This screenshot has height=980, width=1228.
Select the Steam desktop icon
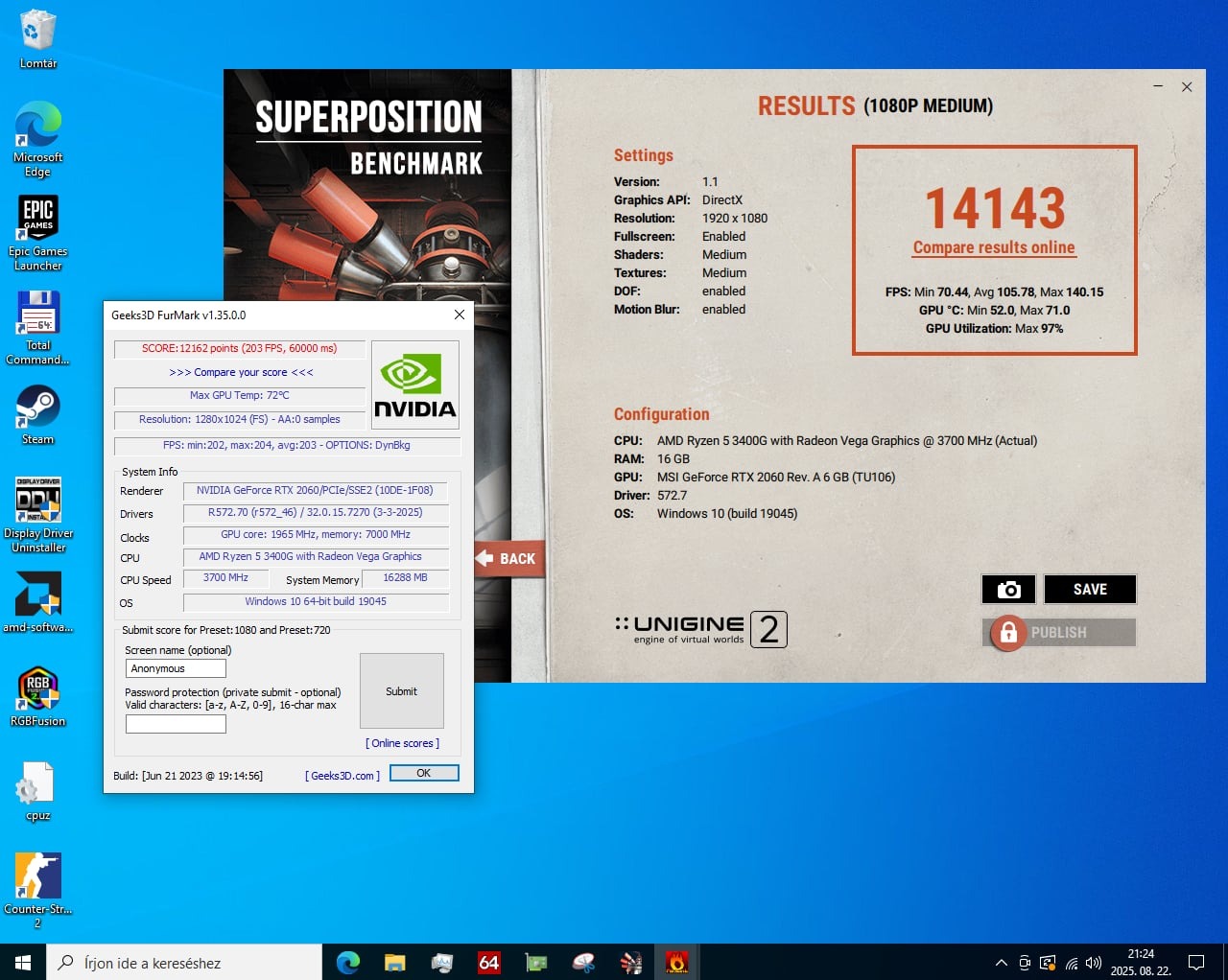point(37,414)
